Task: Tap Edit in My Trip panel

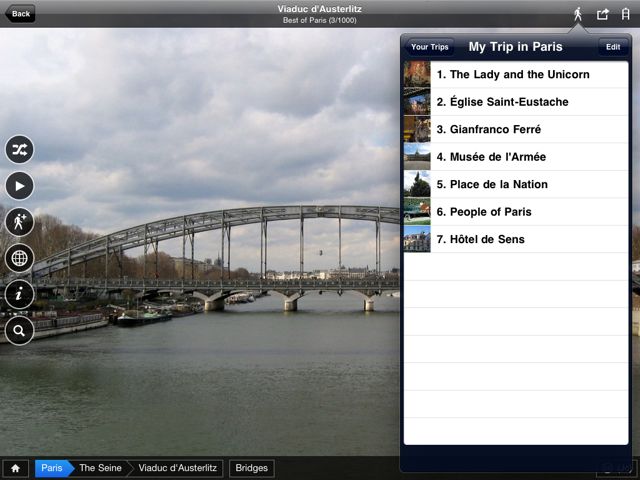Action: (613, 47)
